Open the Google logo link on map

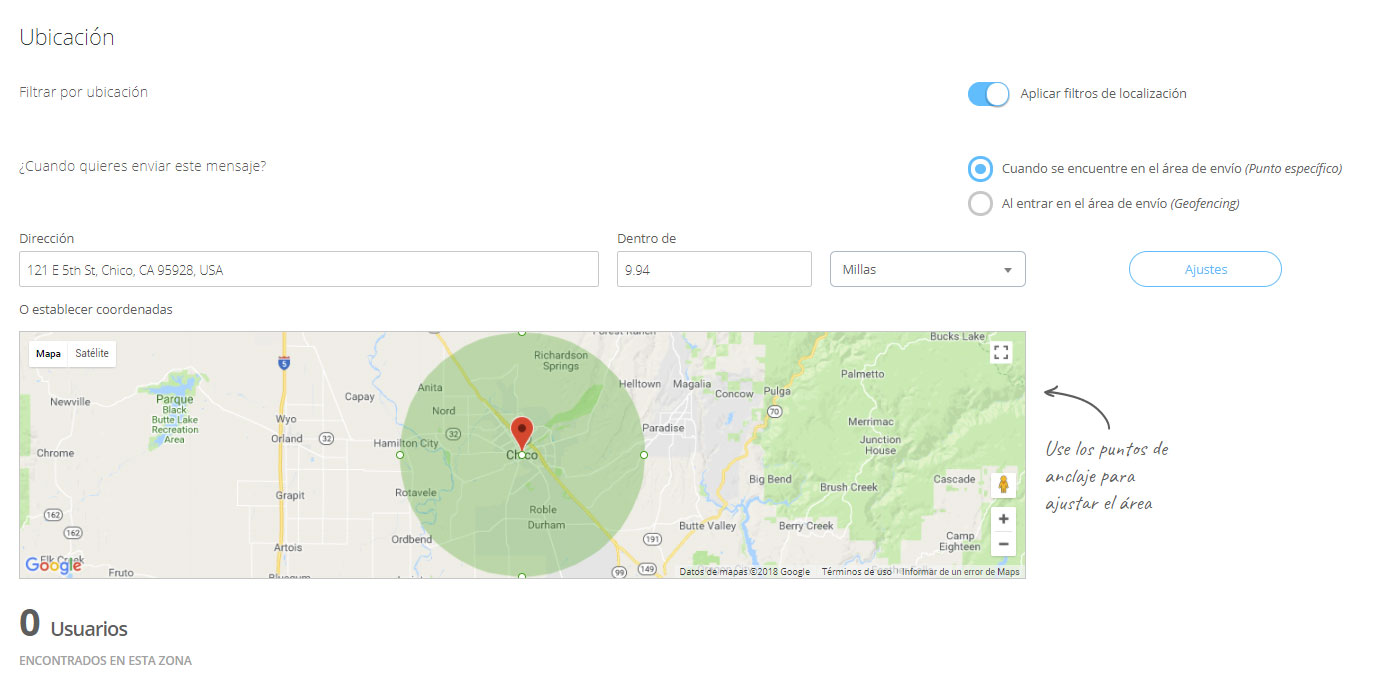[53, 565]
